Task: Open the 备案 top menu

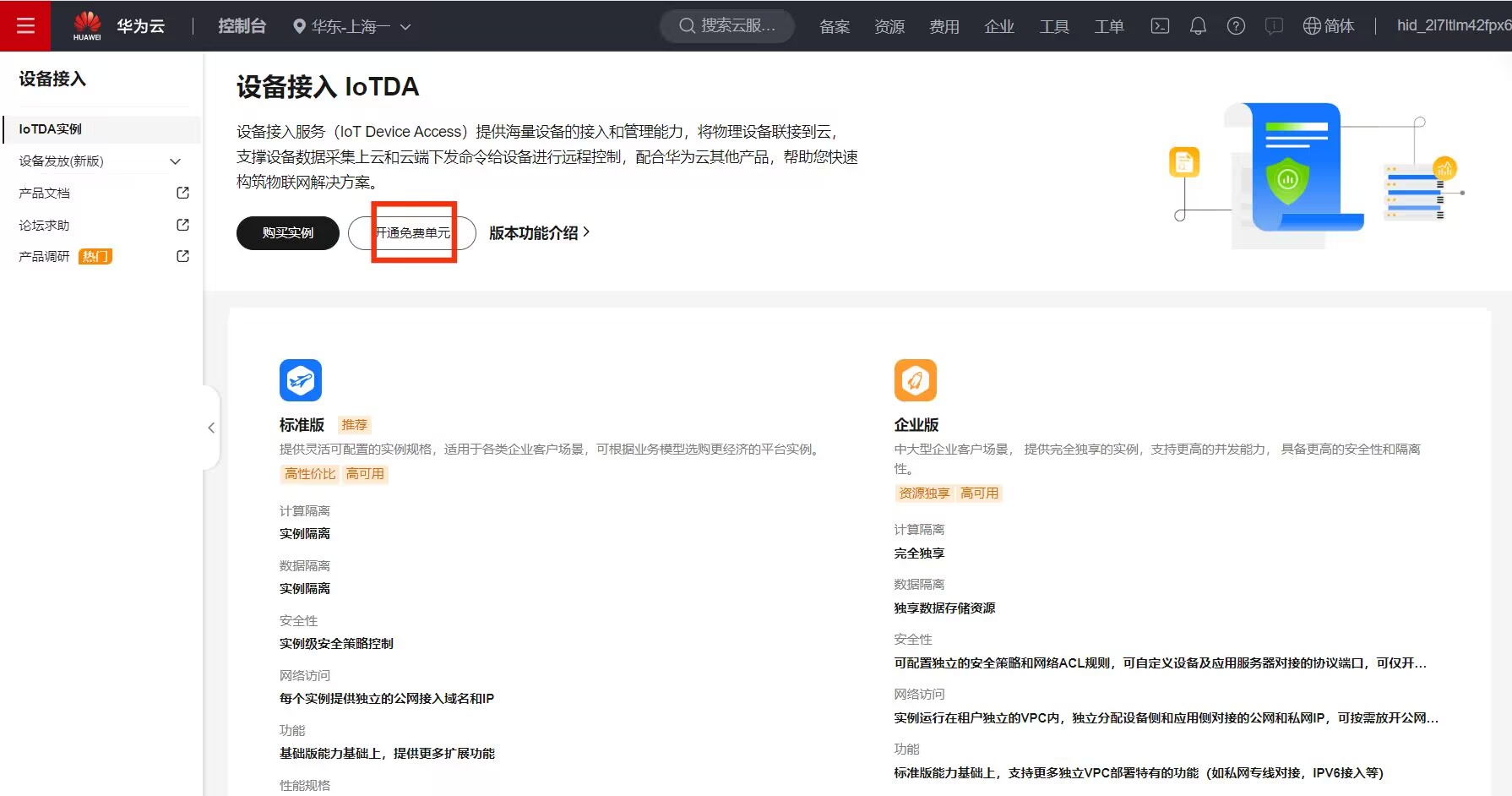Action: [835, 26]
